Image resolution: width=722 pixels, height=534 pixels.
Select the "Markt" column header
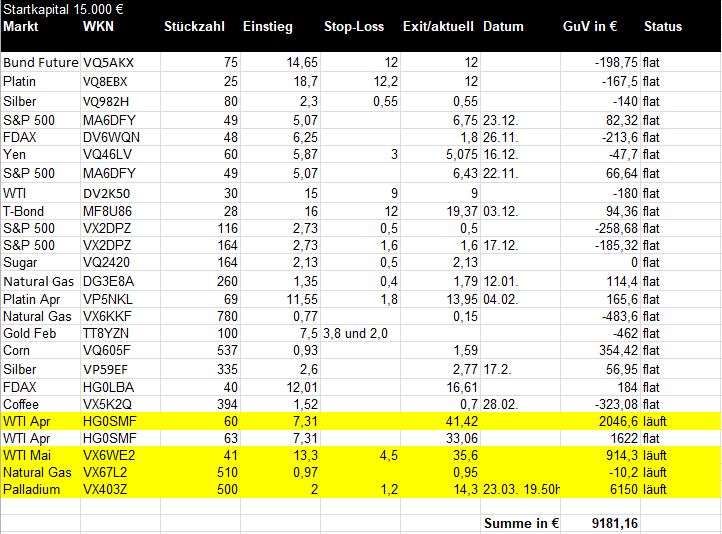(x=20, y=26)
